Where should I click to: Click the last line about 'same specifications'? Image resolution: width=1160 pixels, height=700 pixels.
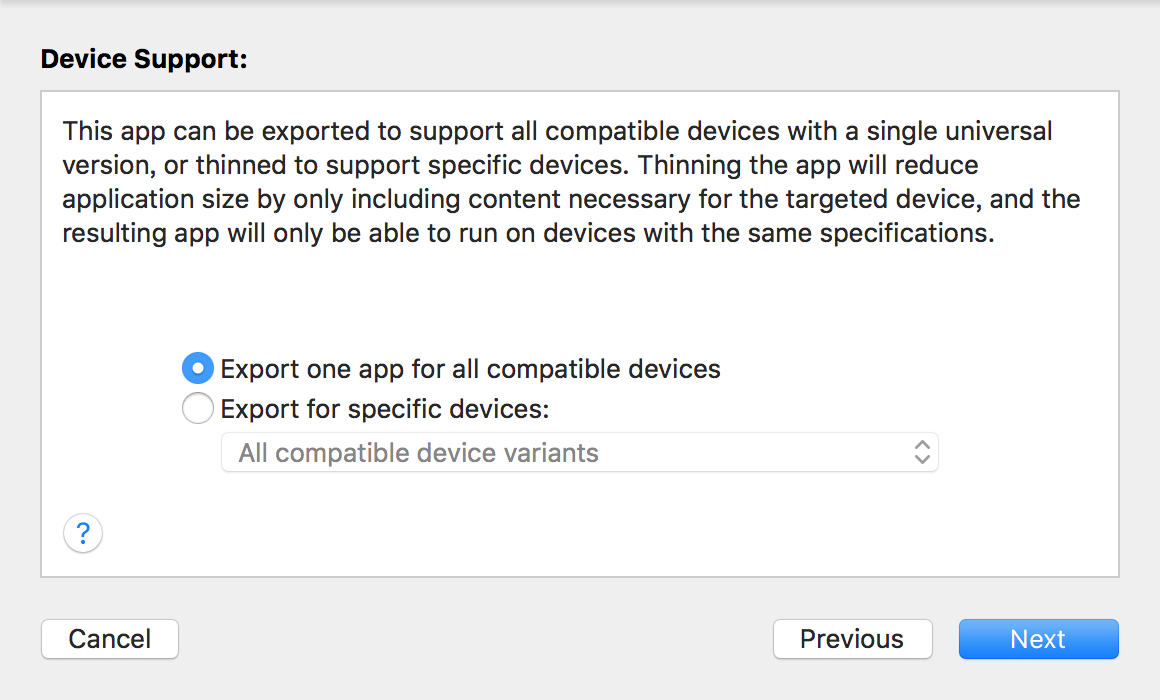coord(528,234)
